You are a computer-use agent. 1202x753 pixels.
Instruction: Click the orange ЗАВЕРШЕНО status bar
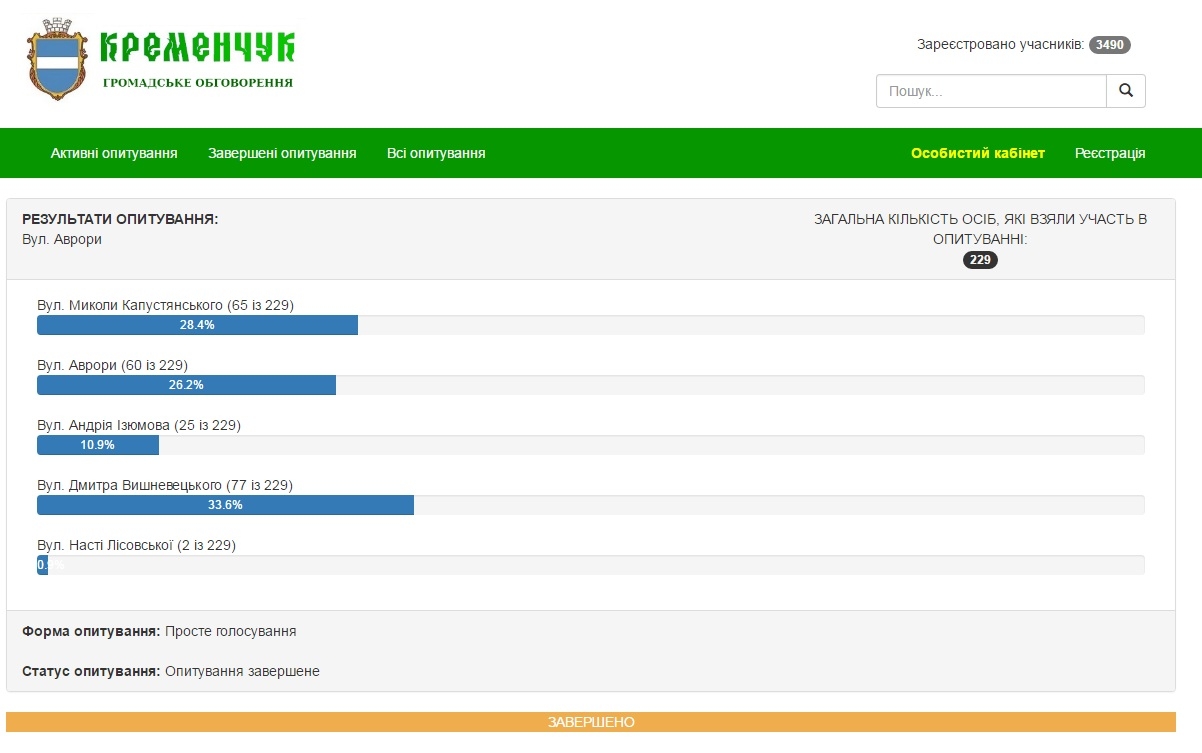(590, 722)
